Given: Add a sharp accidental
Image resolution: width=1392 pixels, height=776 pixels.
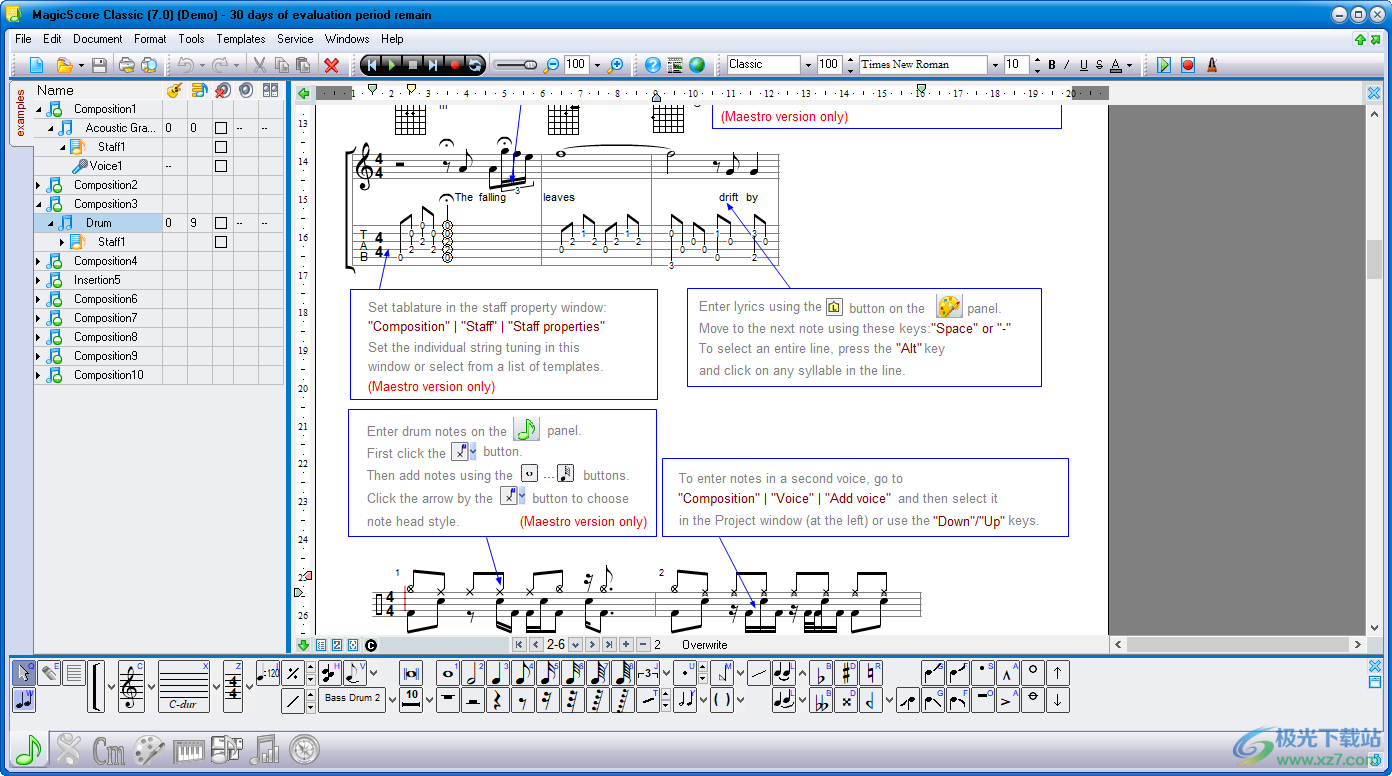Looking at the screenshot, I should [846, 673].
